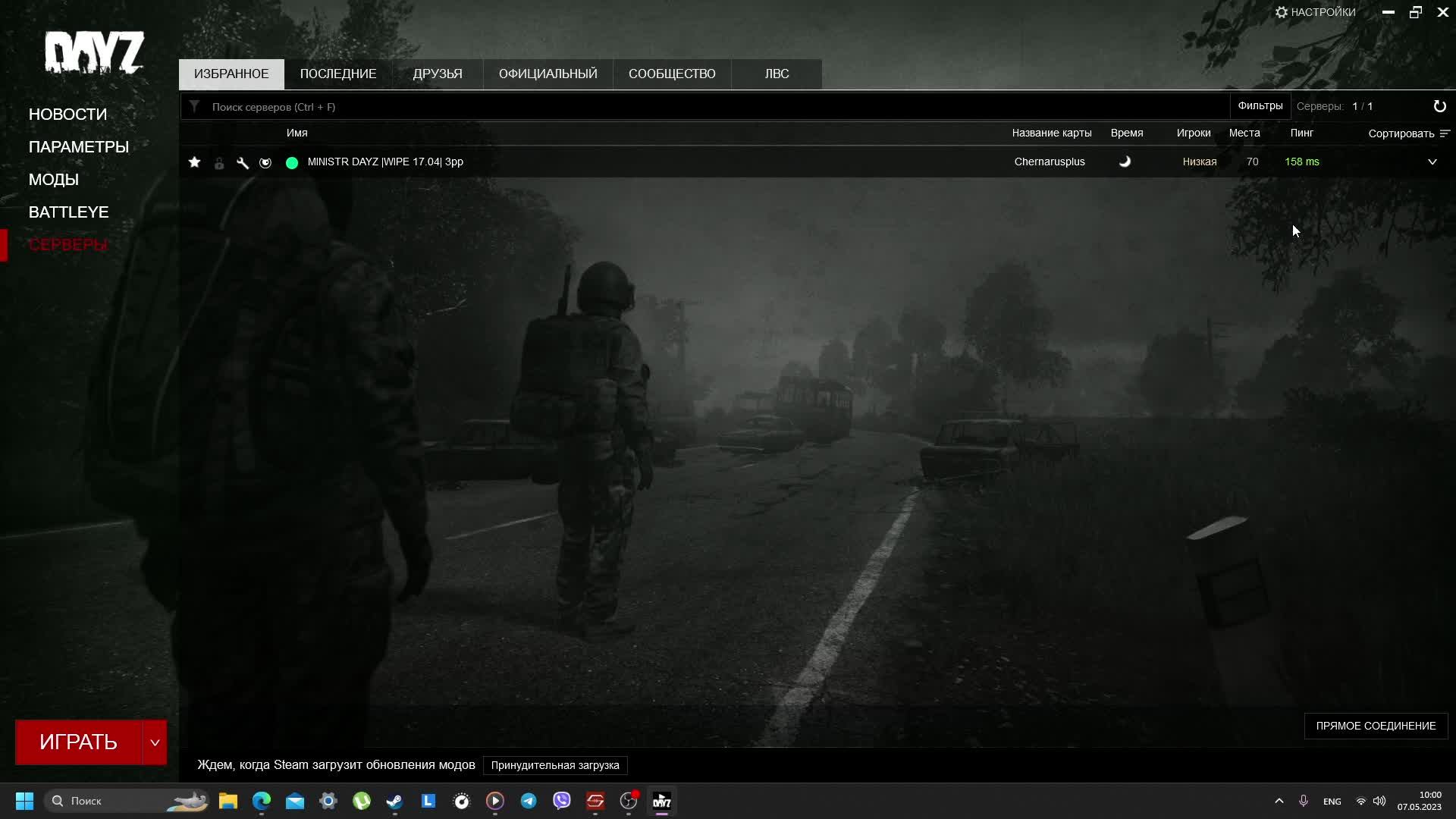
Task: Expand the MINISTR DAYZ server details chevron
Action: coord(1432,162)
